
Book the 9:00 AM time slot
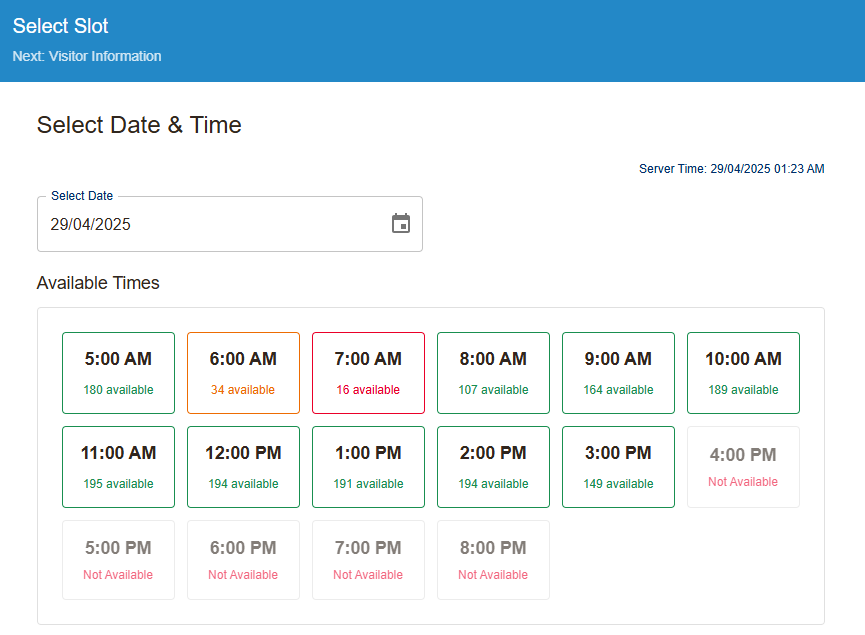[x=618, y=372]
